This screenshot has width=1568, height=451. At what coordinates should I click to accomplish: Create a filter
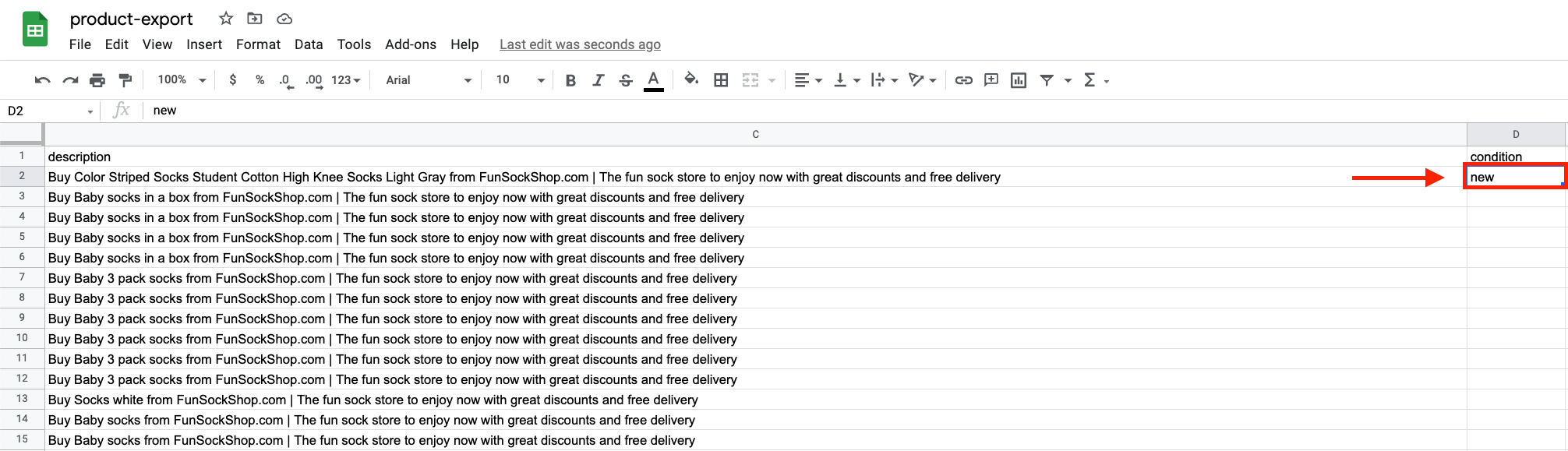point(1047,80)
